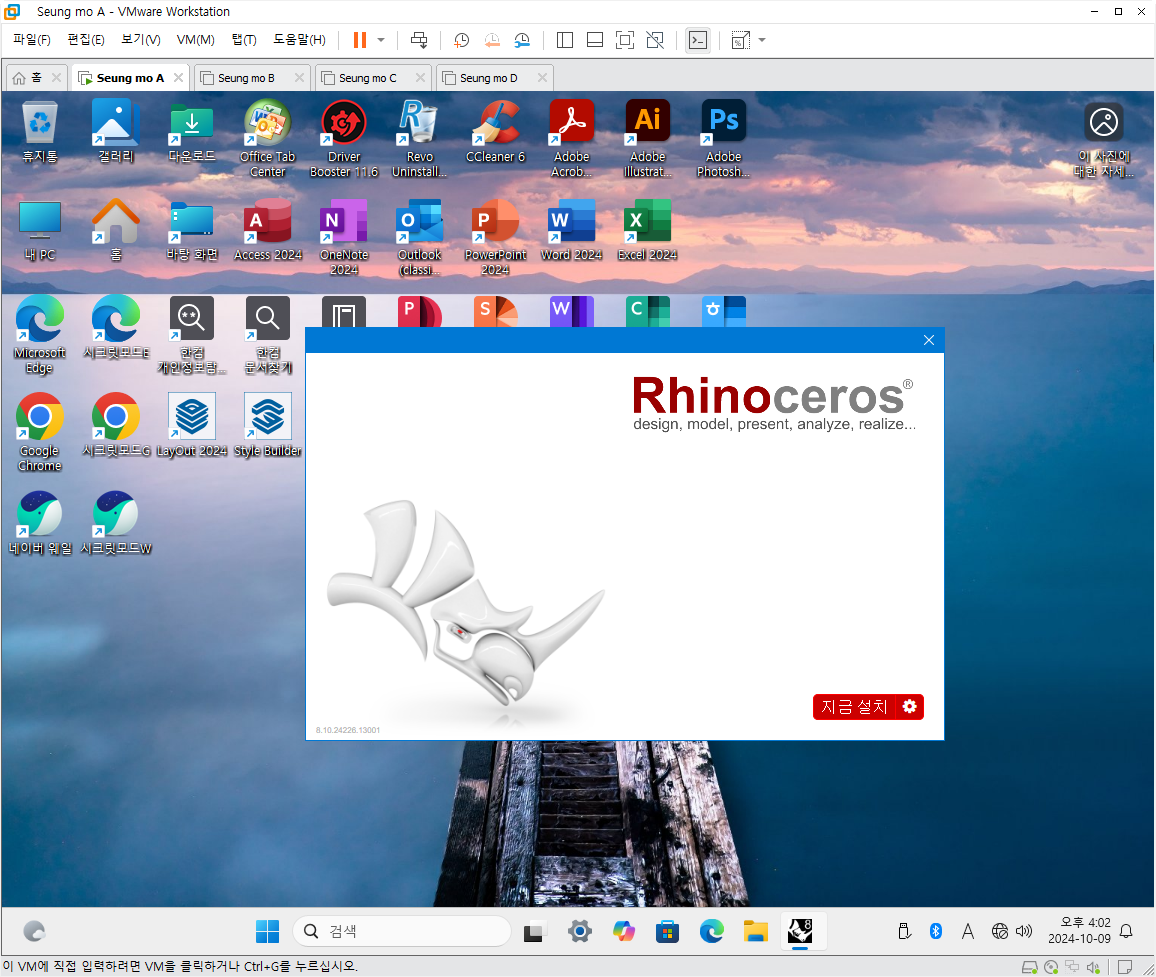
Task: Select the Adobe Illustrator icon
Action: (647, 139)
